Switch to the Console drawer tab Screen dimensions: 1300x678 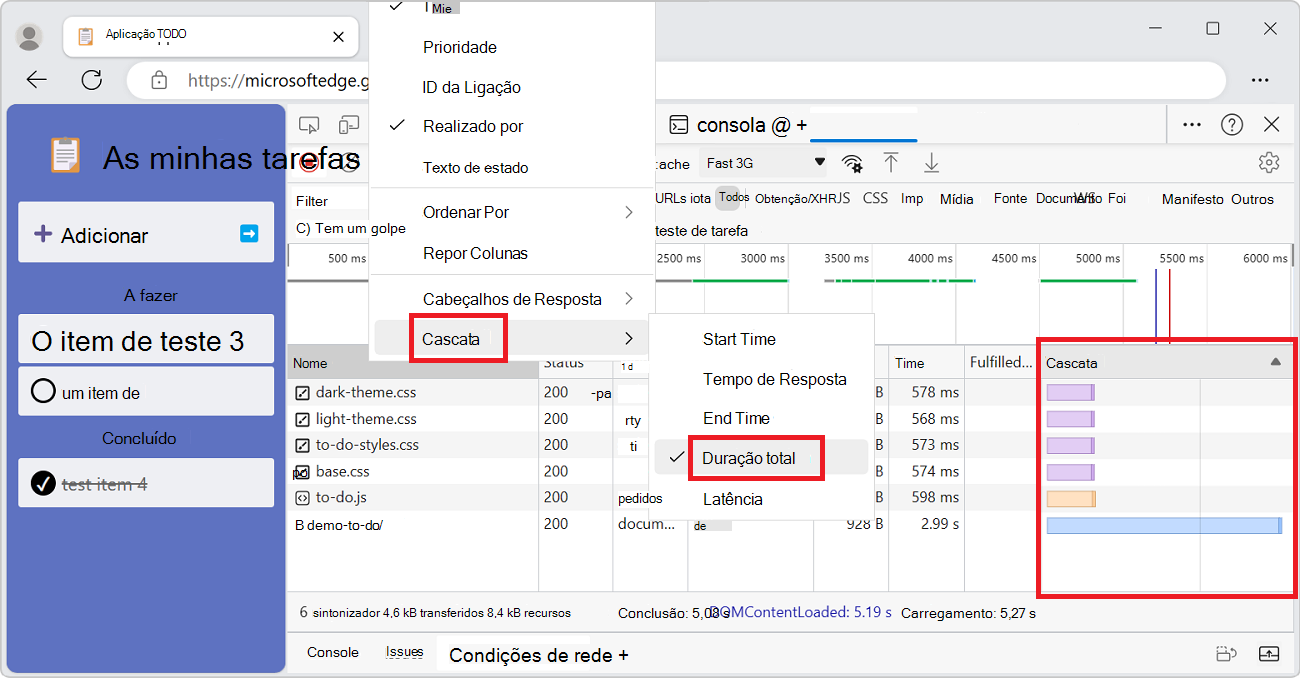pos(332,651)
